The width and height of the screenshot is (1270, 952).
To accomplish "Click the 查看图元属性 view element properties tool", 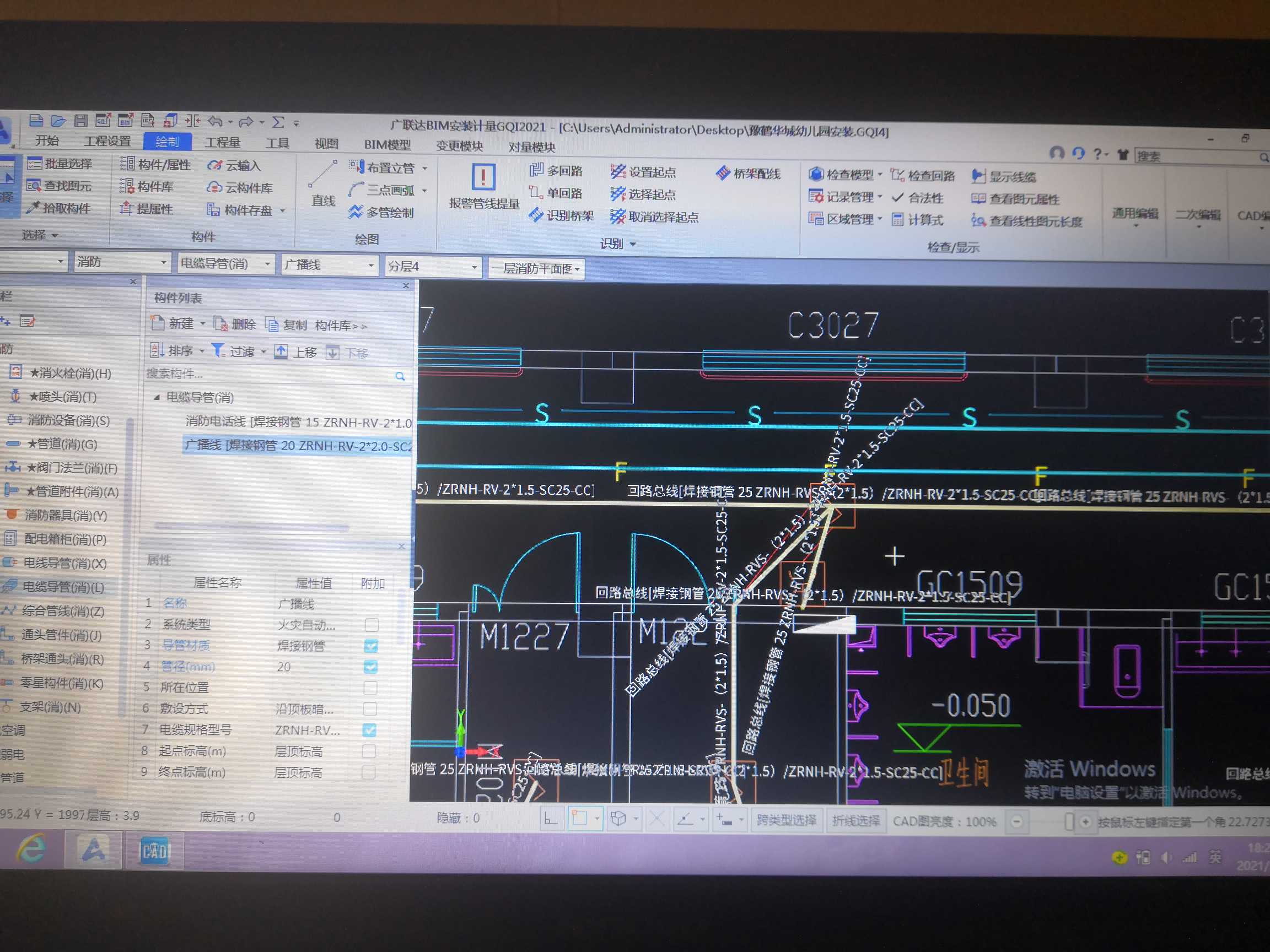I will (x=1015, y=199).
